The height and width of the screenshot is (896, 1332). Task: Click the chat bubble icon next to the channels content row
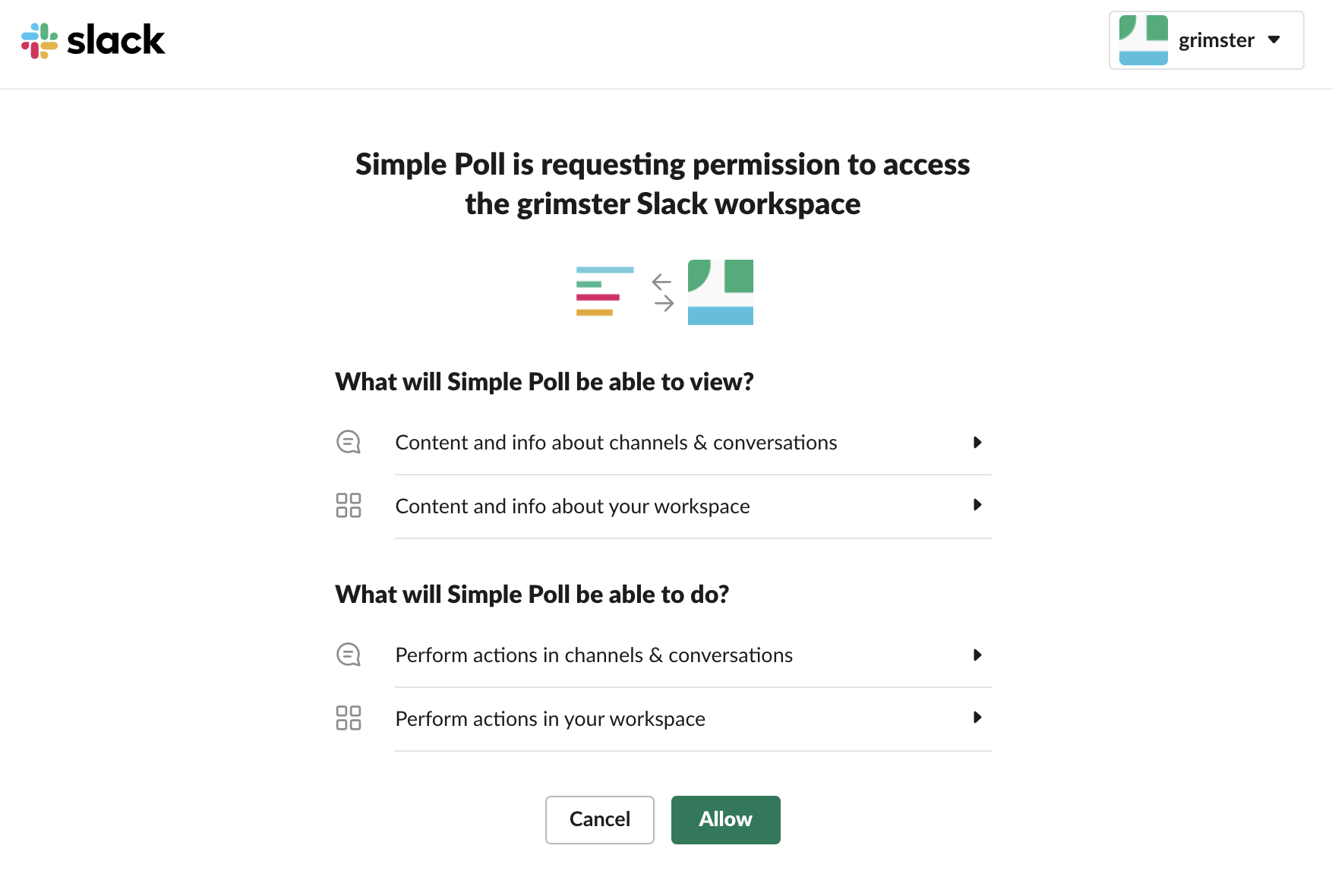349,442
